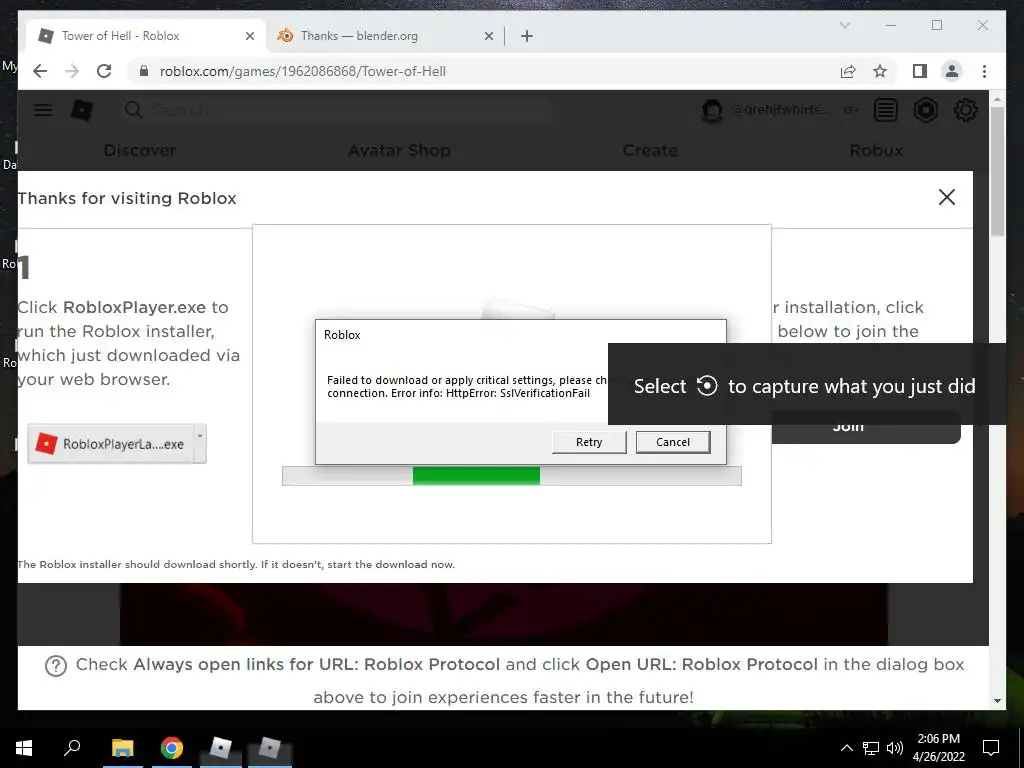Open the Chrome profile avatar menu

pos(952,71)
